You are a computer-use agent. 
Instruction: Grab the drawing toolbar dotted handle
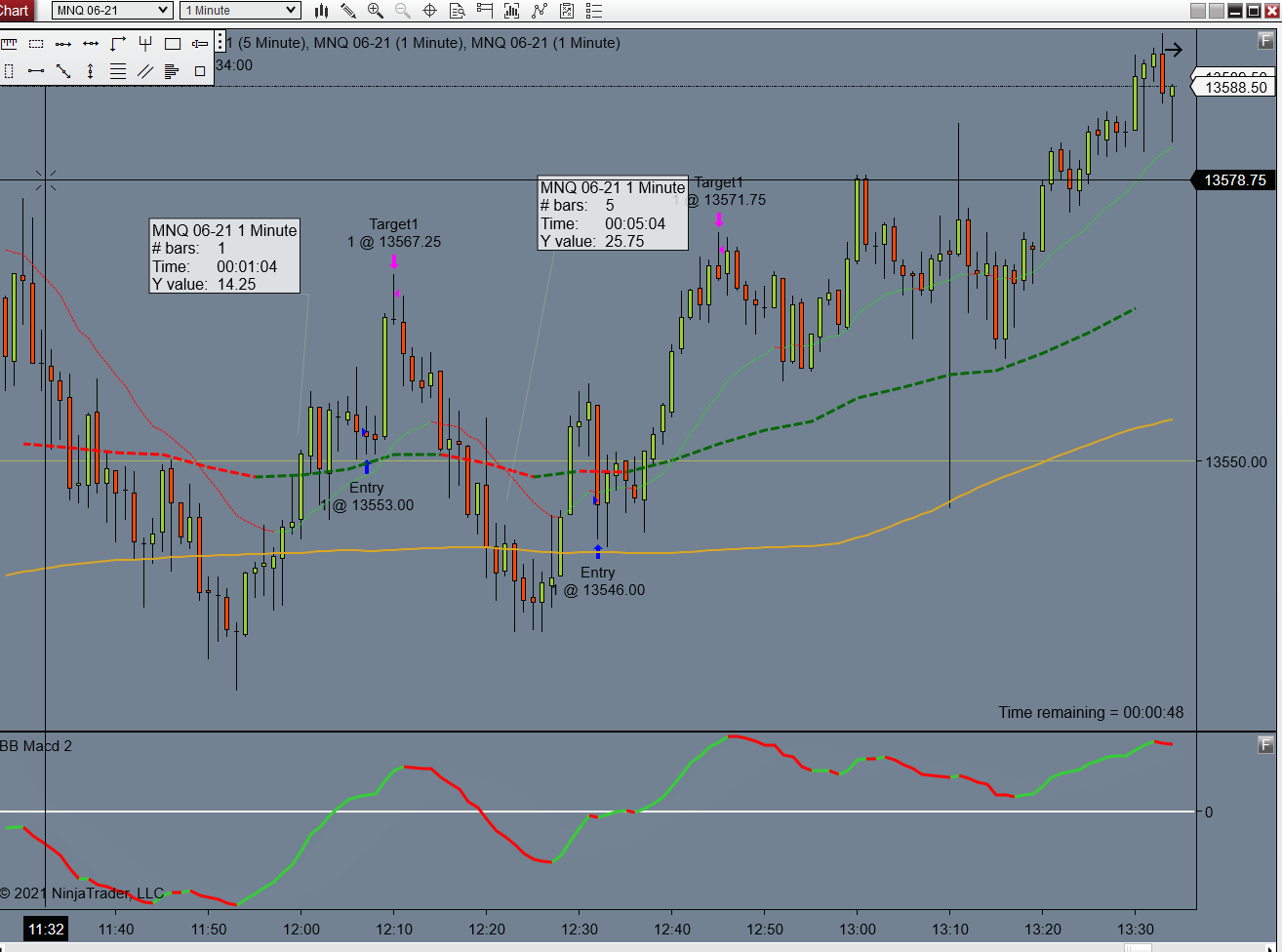pyautogui.click(x=220, y=41)
